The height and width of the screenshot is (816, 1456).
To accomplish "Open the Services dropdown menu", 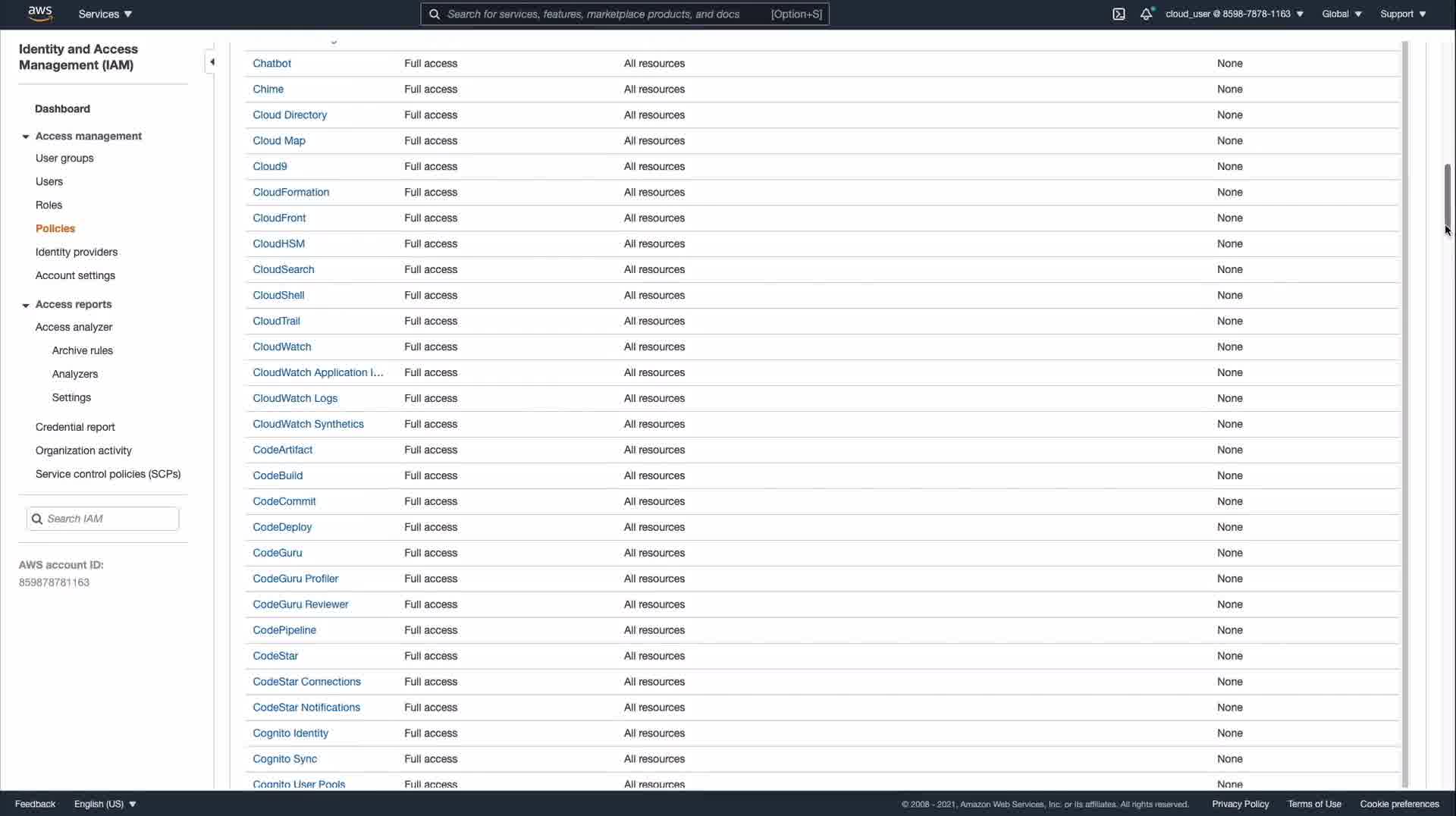I will pyautogui.click(x=105, y=14).
